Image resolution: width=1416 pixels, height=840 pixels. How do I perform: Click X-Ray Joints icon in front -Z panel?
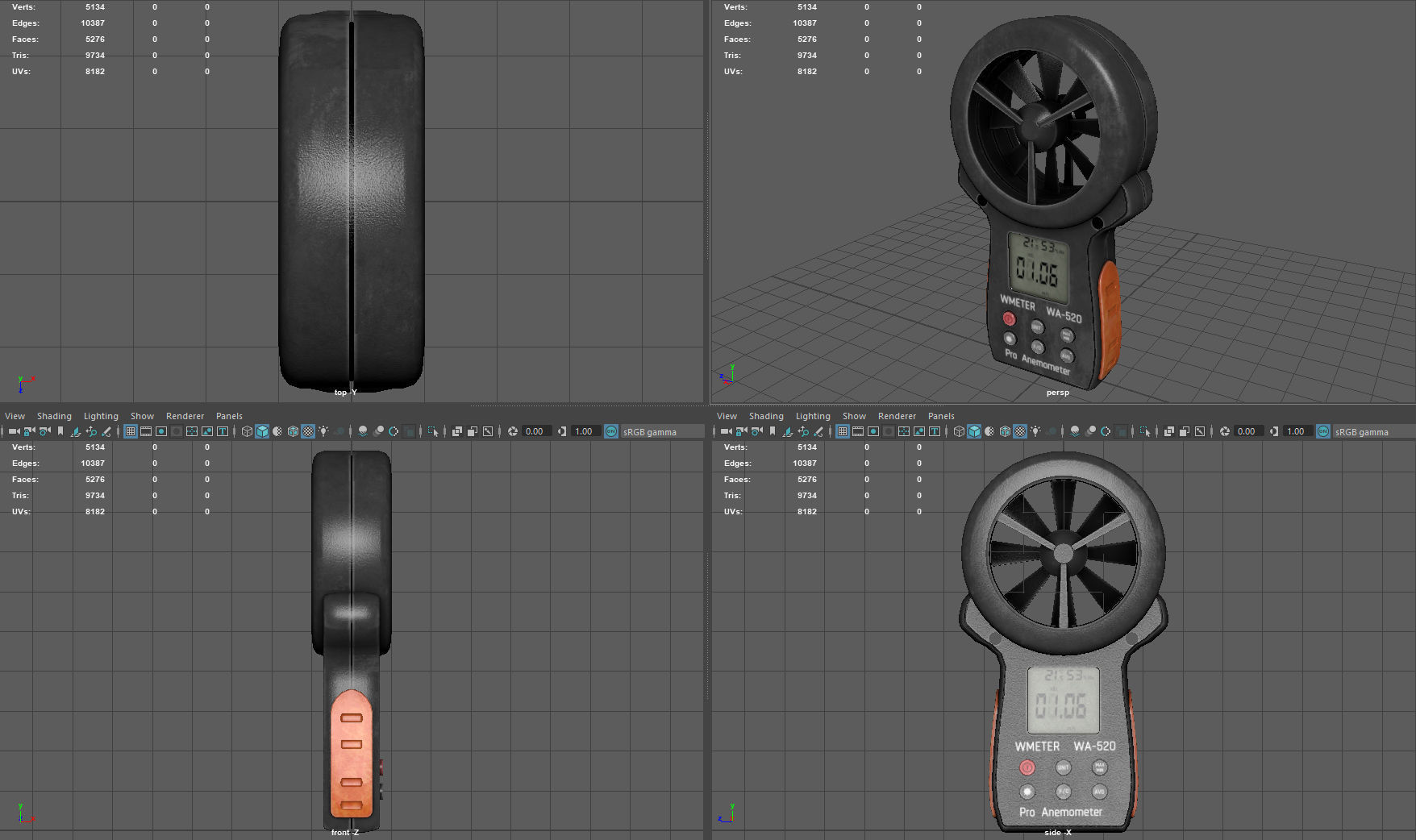click(x=488, y=431)
